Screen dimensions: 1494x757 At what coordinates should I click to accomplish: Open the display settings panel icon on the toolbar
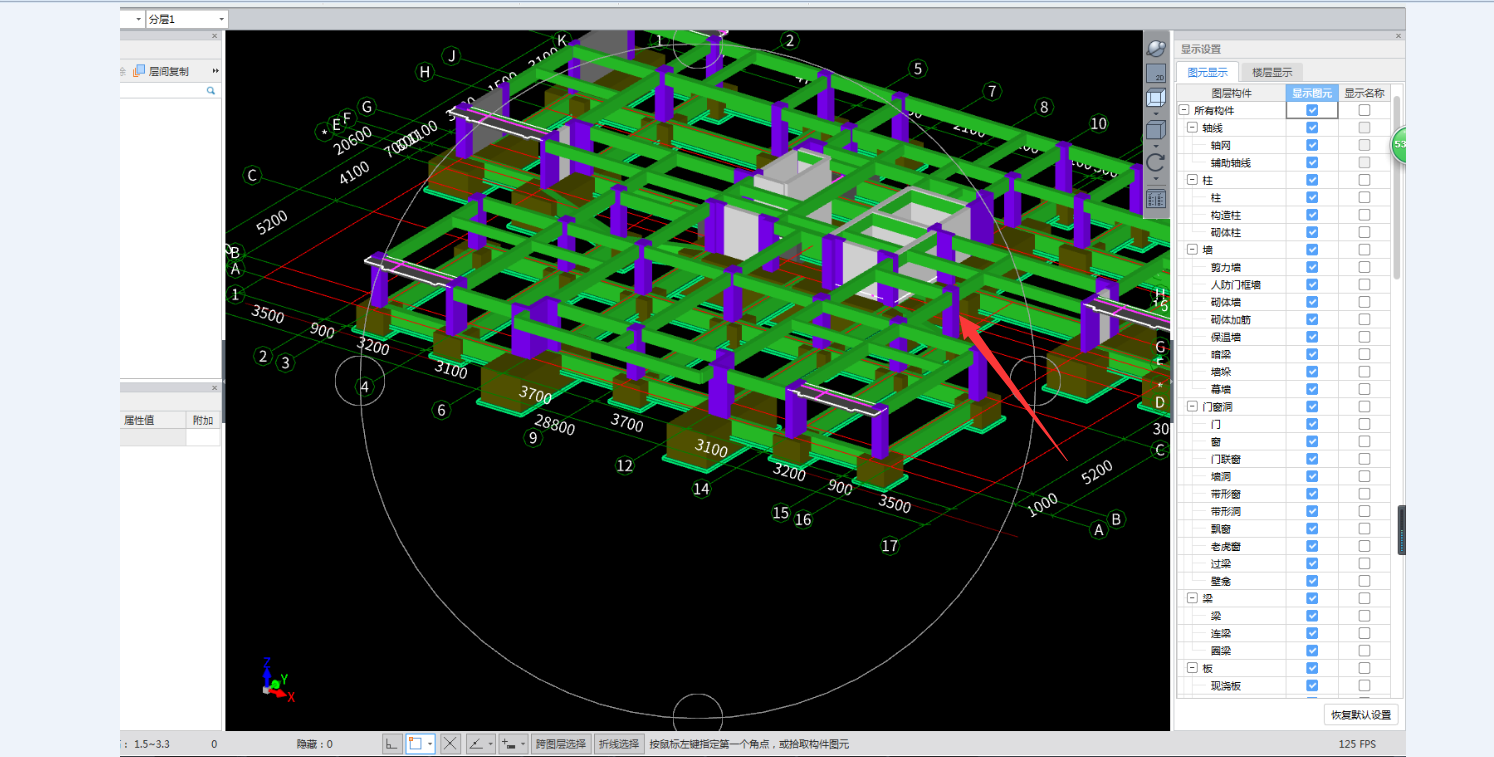[x=1156, y=199]
